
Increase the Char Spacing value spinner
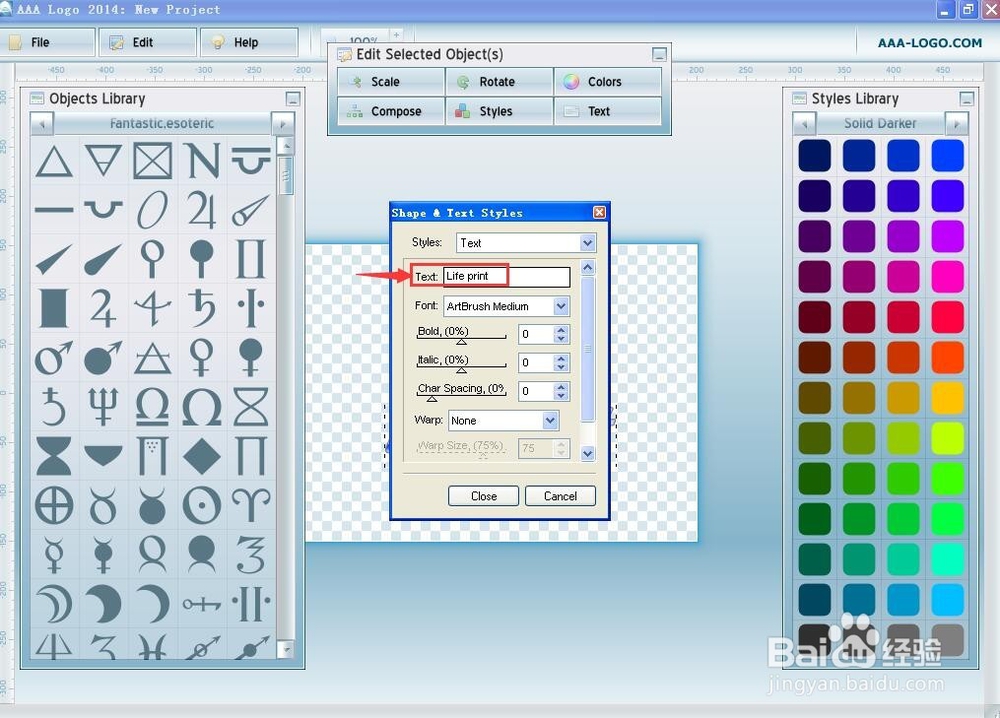[561, 387]
